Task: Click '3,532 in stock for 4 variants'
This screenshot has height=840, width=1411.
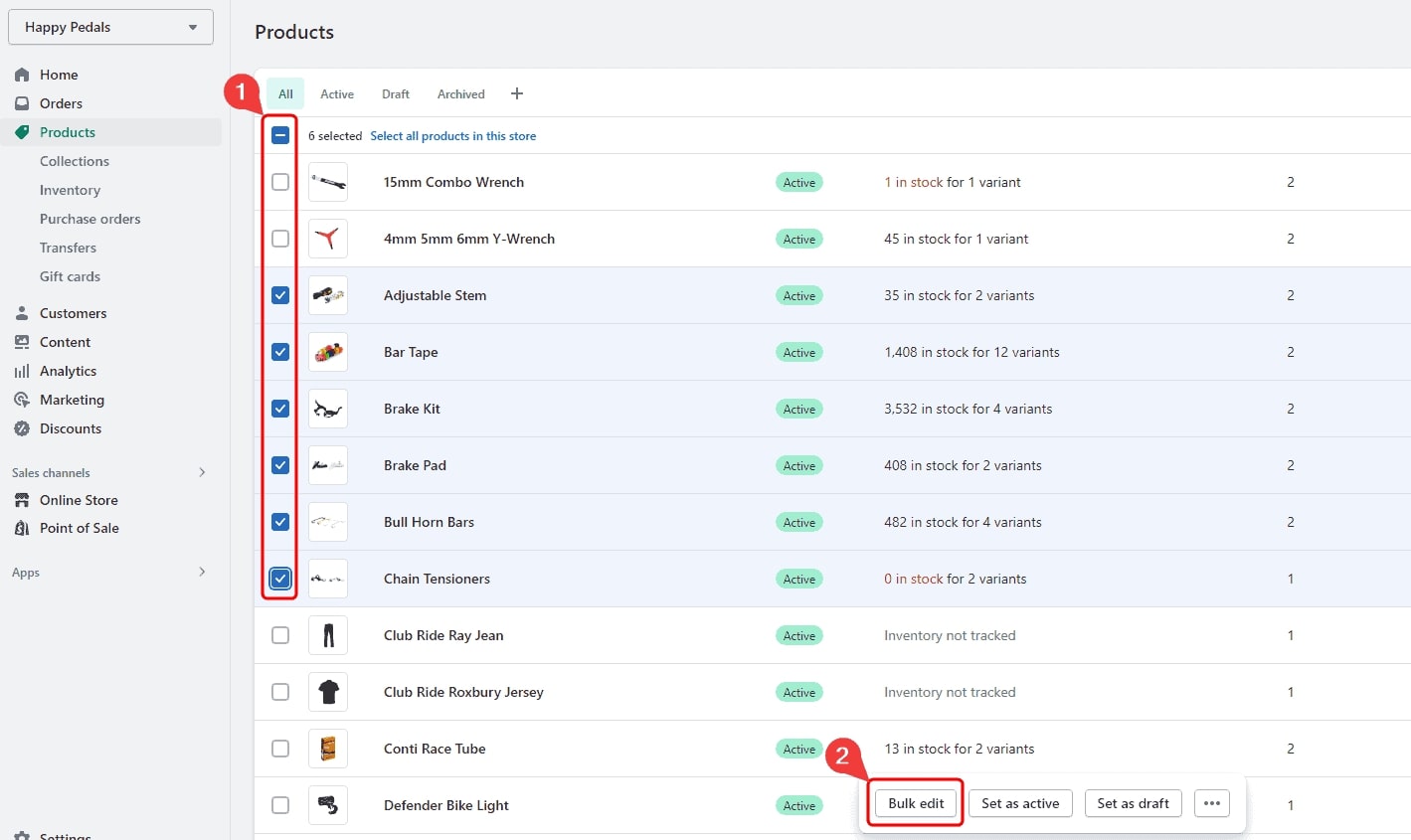Action: (968, 409)
